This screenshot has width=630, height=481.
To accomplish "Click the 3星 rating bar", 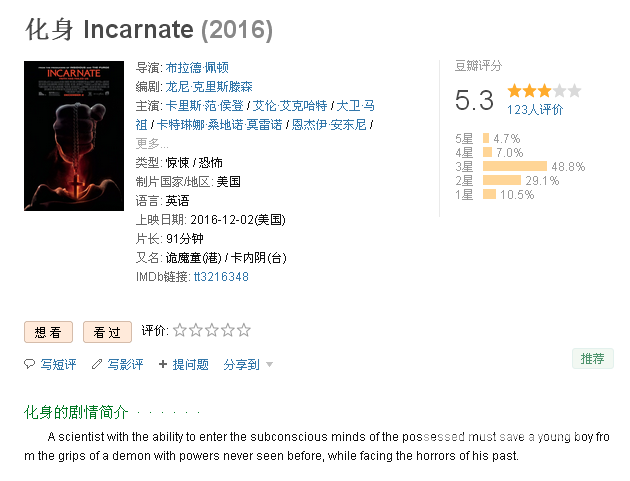I will tap(515, 166).
